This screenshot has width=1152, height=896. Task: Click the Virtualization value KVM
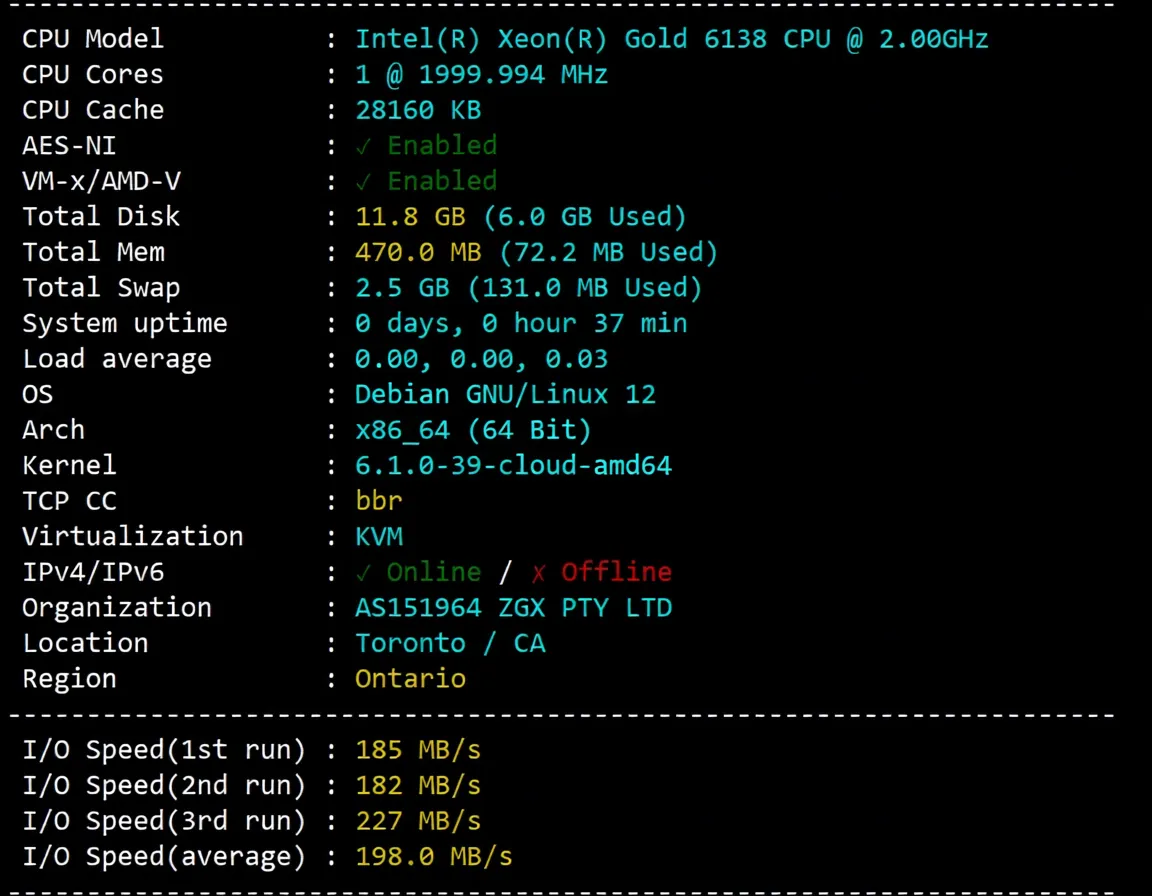[x=379, y=536]
